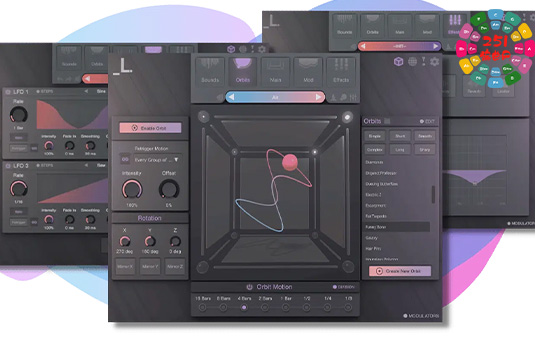Toggle the Mirror Z button
Image resolution: width=535 pixels, height=363 pixels.
coord(175,266)
